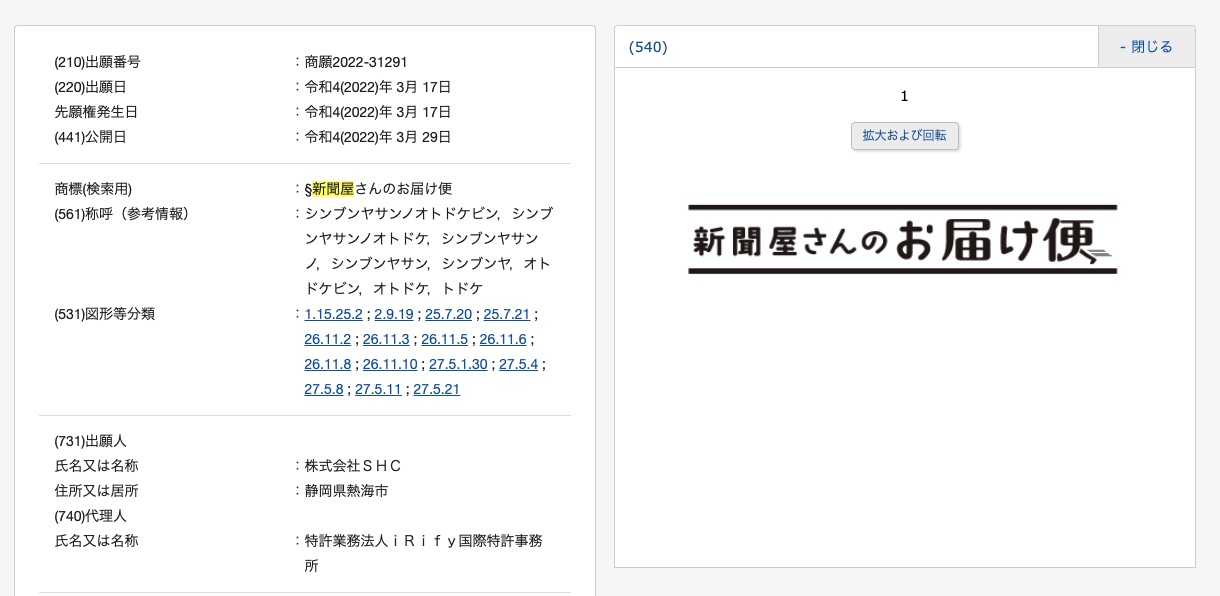Open figure classification 25.7.20
The width and height of the screenshot is (1220, 596).
[x=448, y=314]
